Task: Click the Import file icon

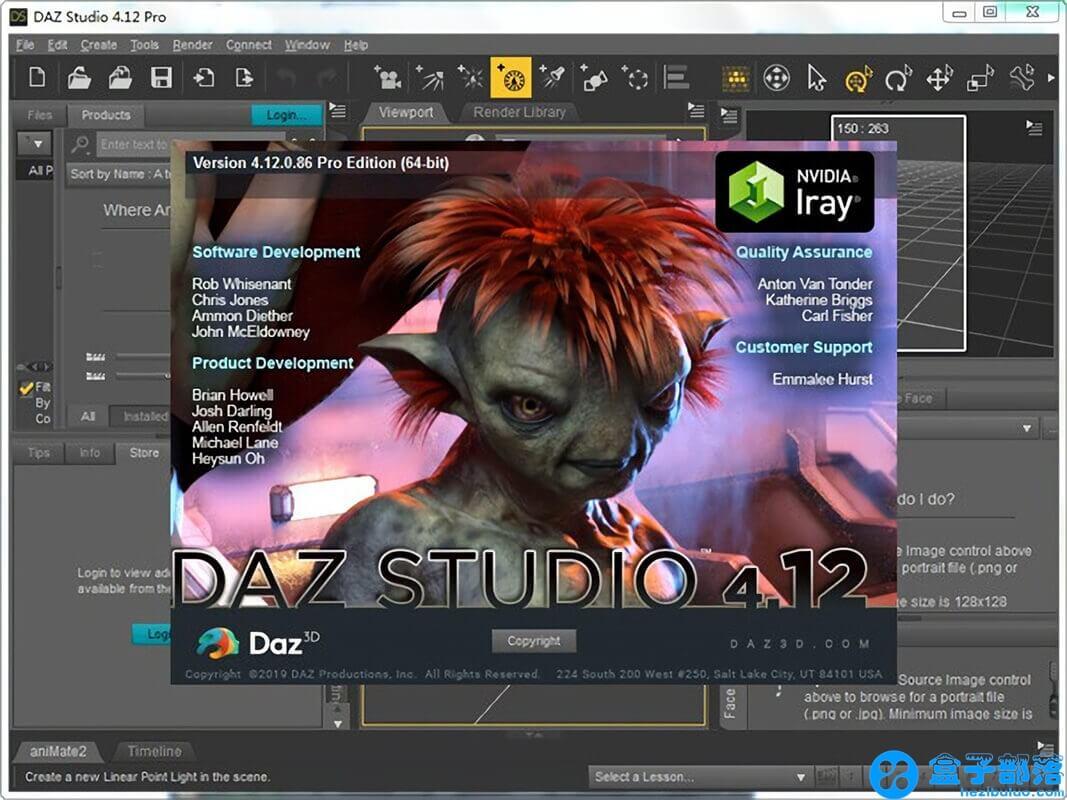Action: [x=203, y=77]
